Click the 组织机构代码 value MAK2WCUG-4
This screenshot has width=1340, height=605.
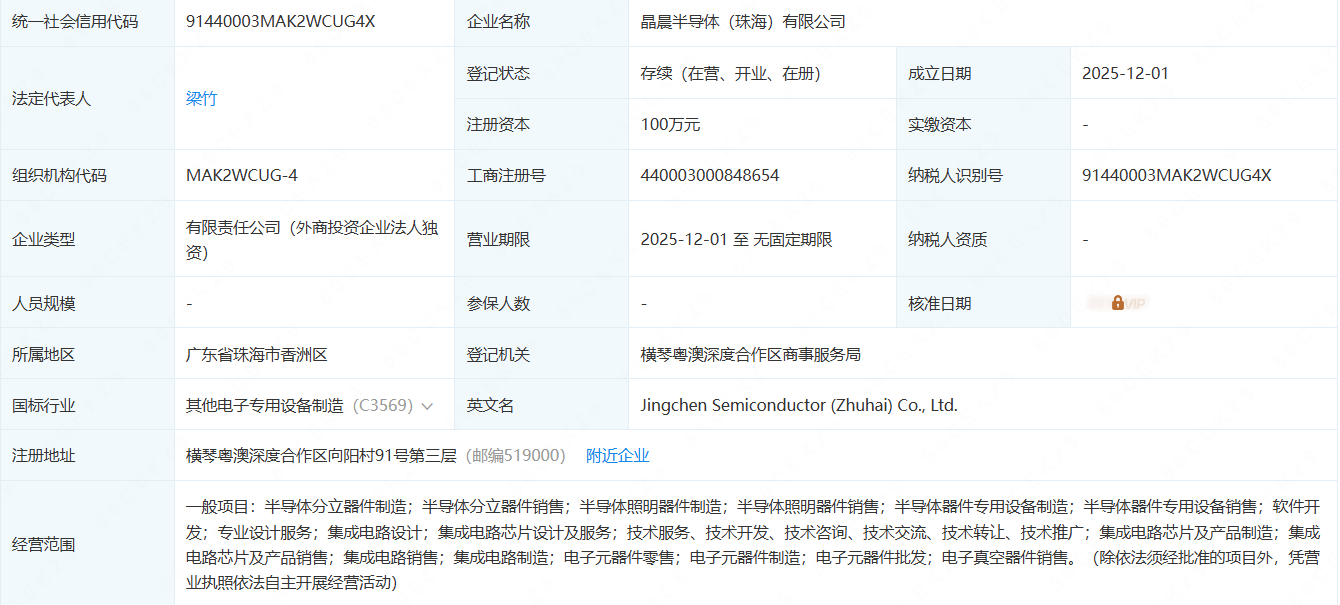pos(241,176)
